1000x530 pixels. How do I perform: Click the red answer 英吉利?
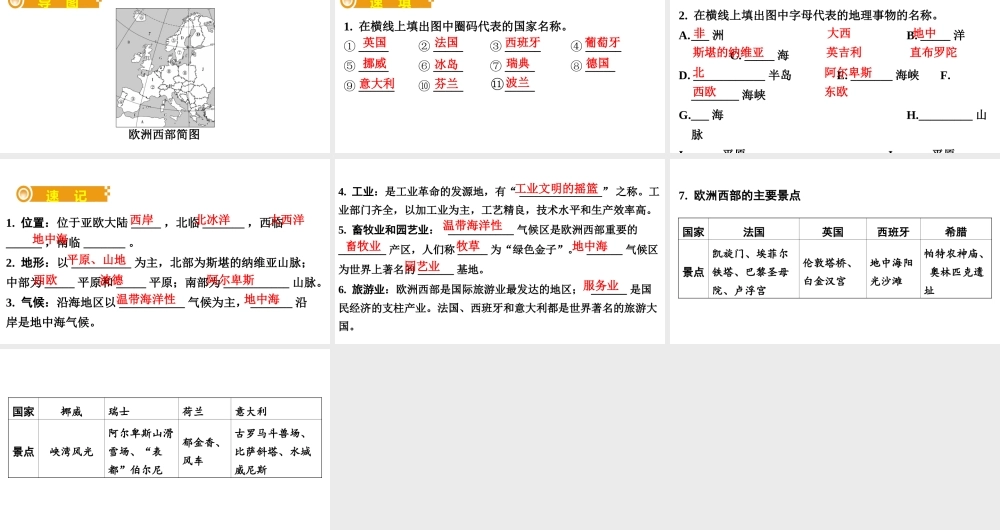pos(844,52)
